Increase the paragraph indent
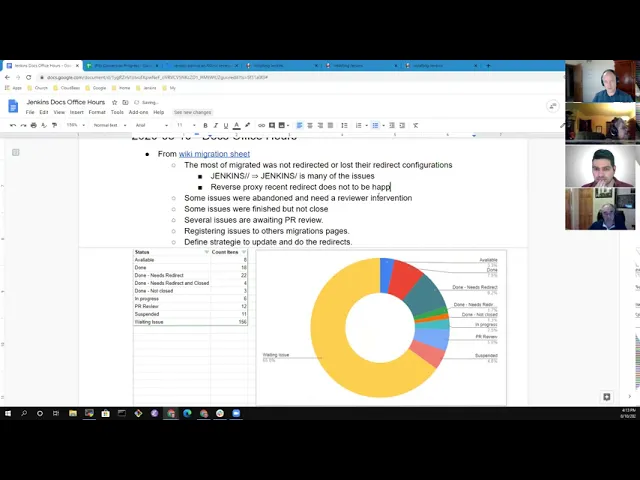The width and height of the screenshot is (640, 480). pyautogui.click(x=402, y=125)
